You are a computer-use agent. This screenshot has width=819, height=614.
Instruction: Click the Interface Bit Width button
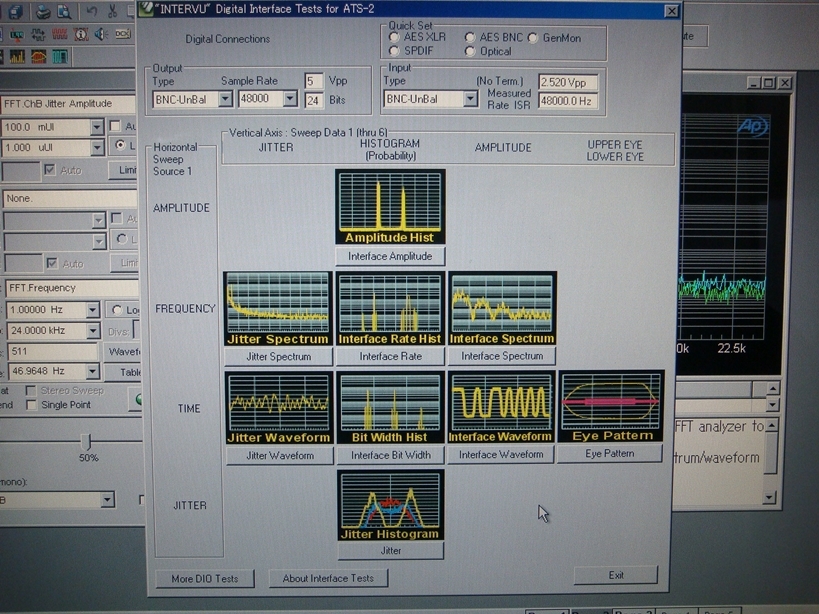coord(391,455)
